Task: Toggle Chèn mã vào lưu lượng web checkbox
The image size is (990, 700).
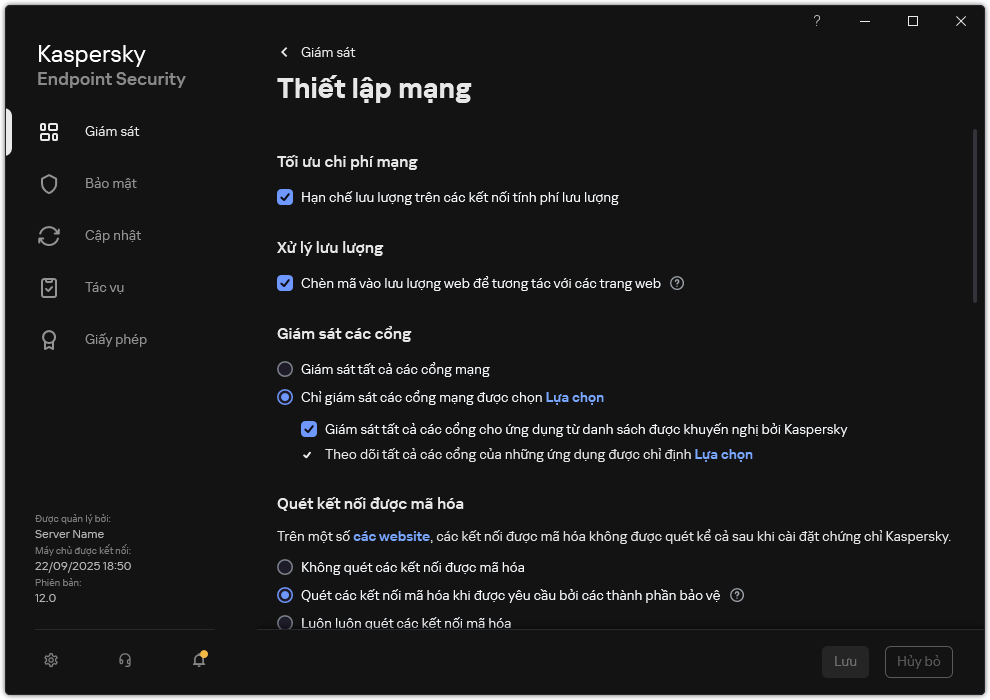Action: [x=285, y=283]
